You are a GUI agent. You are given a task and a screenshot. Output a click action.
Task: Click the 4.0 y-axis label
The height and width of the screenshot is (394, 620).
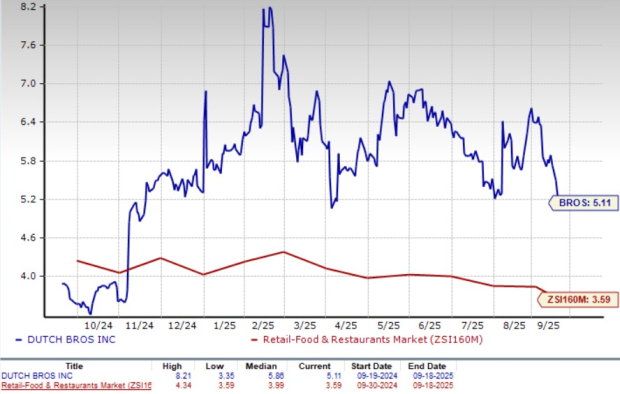click(28, 276)
